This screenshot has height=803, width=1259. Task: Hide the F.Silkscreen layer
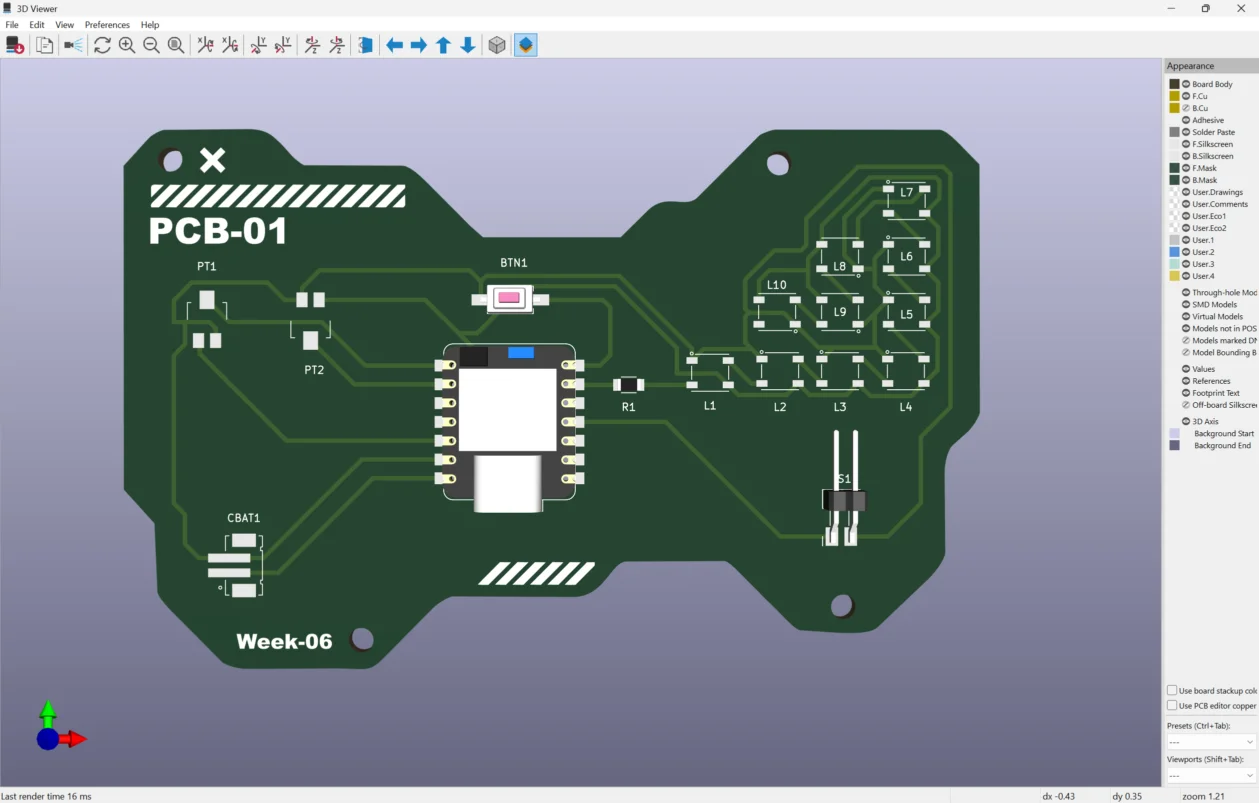(x=1186, y=144)
